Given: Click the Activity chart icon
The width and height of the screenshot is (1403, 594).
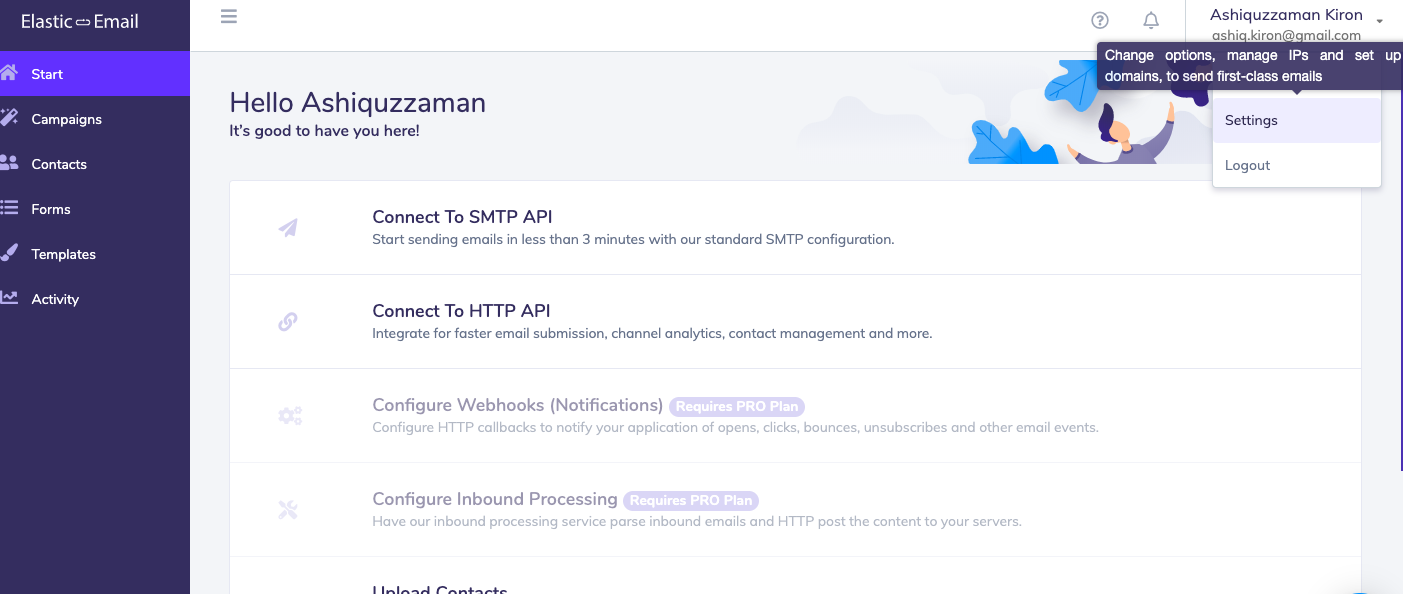Looking at the screenshot, I should click(x=9, y=298).
